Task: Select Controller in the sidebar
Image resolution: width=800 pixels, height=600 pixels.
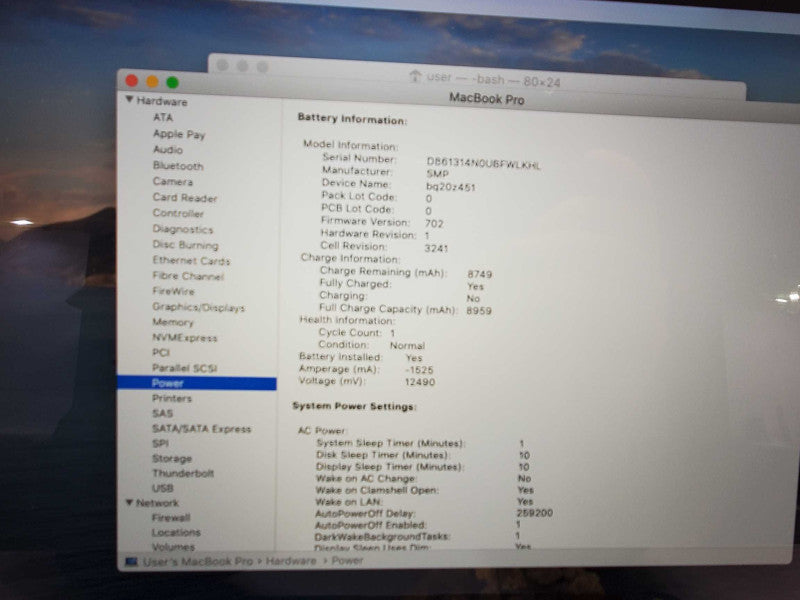Action: pyautogui.click(x=178, y=213)
